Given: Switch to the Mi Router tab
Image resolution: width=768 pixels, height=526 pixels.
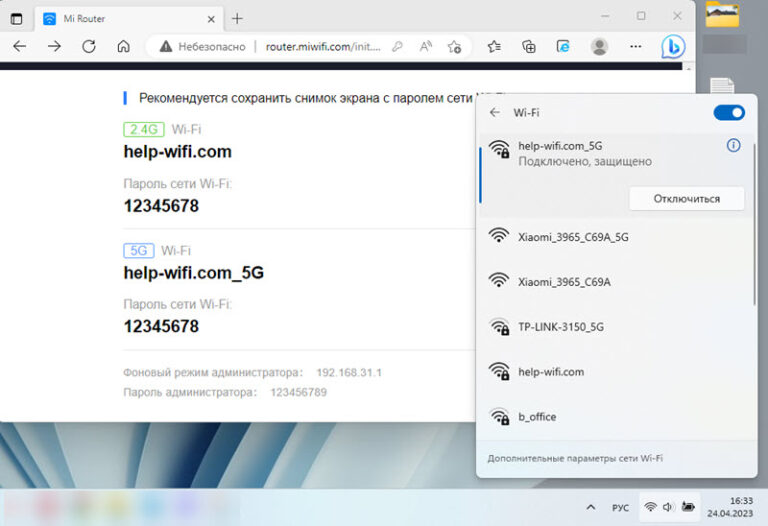Looking at the screenshot, I should coord(129,19).
